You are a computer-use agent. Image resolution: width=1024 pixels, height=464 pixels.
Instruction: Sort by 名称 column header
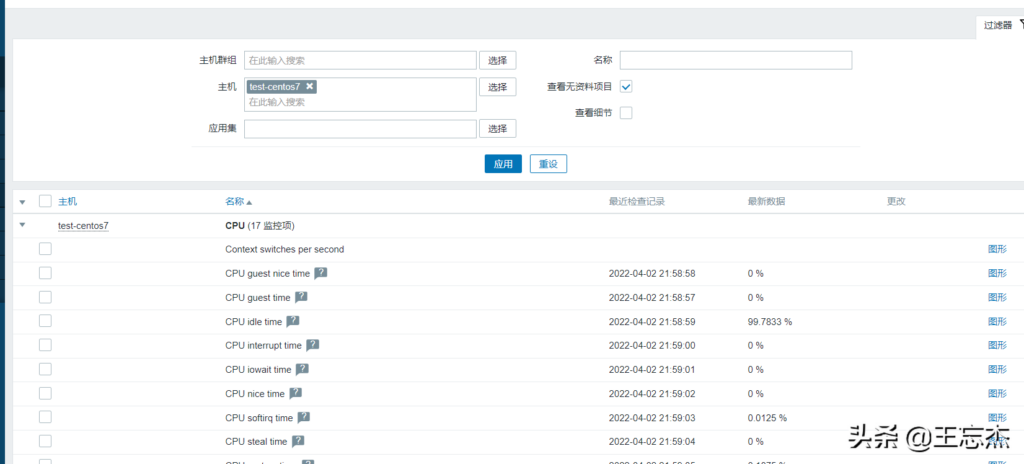point(235,201)
